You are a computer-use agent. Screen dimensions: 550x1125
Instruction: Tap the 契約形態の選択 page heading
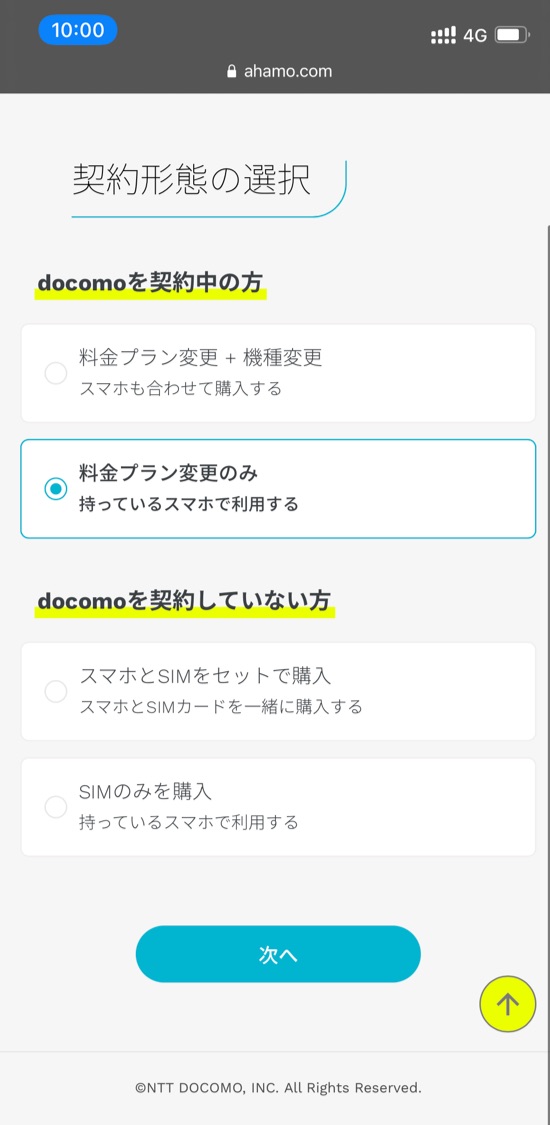pos(191,181)
